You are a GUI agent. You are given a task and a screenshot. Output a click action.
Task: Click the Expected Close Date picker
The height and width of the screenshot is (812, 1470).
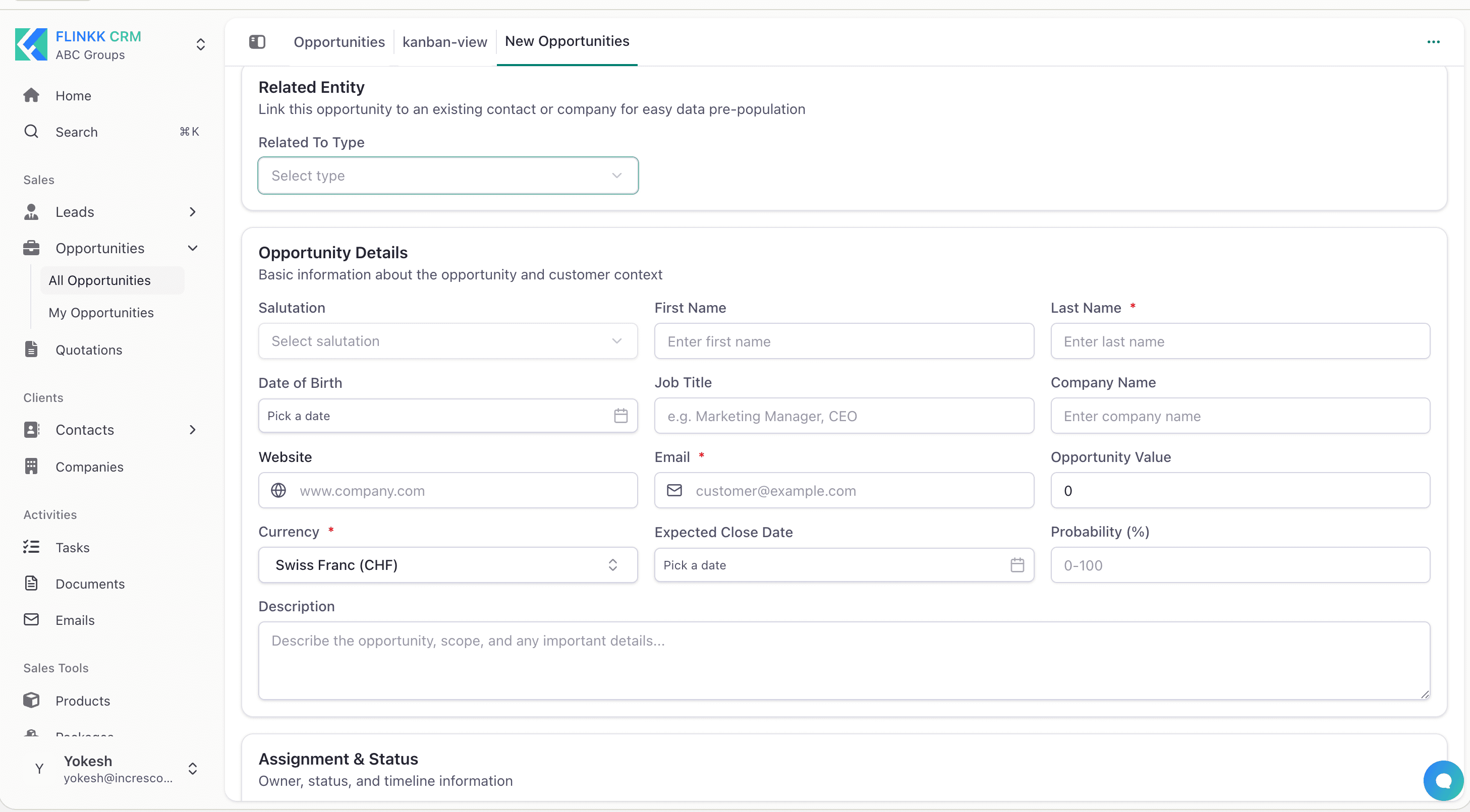click(x=844, y=565)
